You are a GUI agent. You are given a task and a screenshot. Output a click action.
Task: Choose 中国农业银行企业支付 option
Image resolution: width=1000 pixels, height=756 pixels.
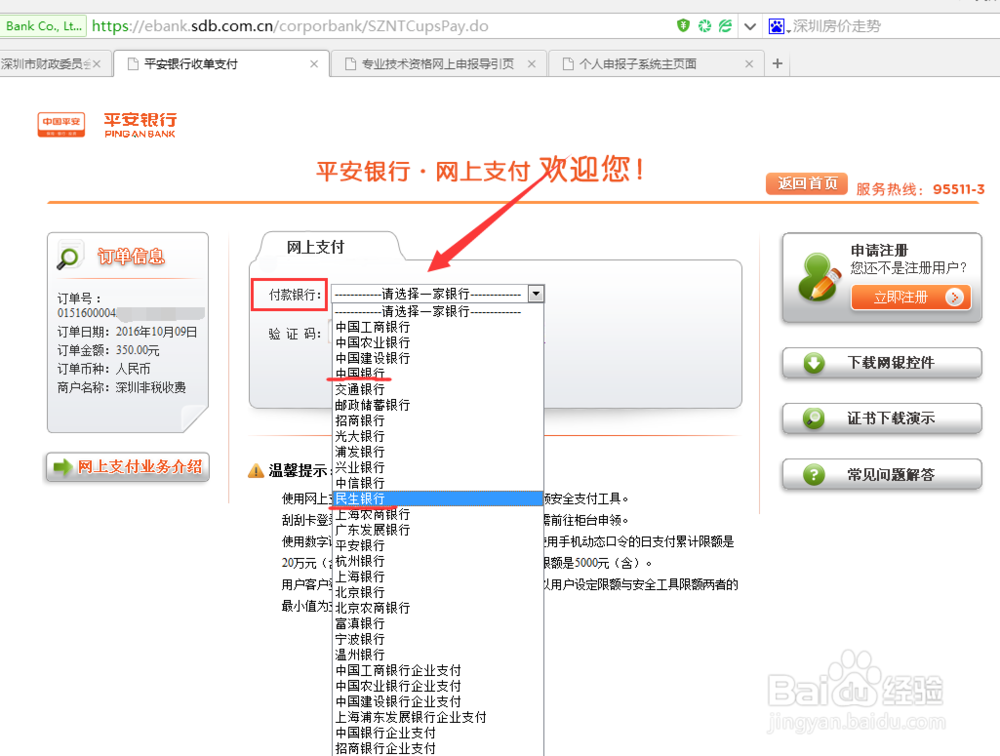[x=438, y=686]
